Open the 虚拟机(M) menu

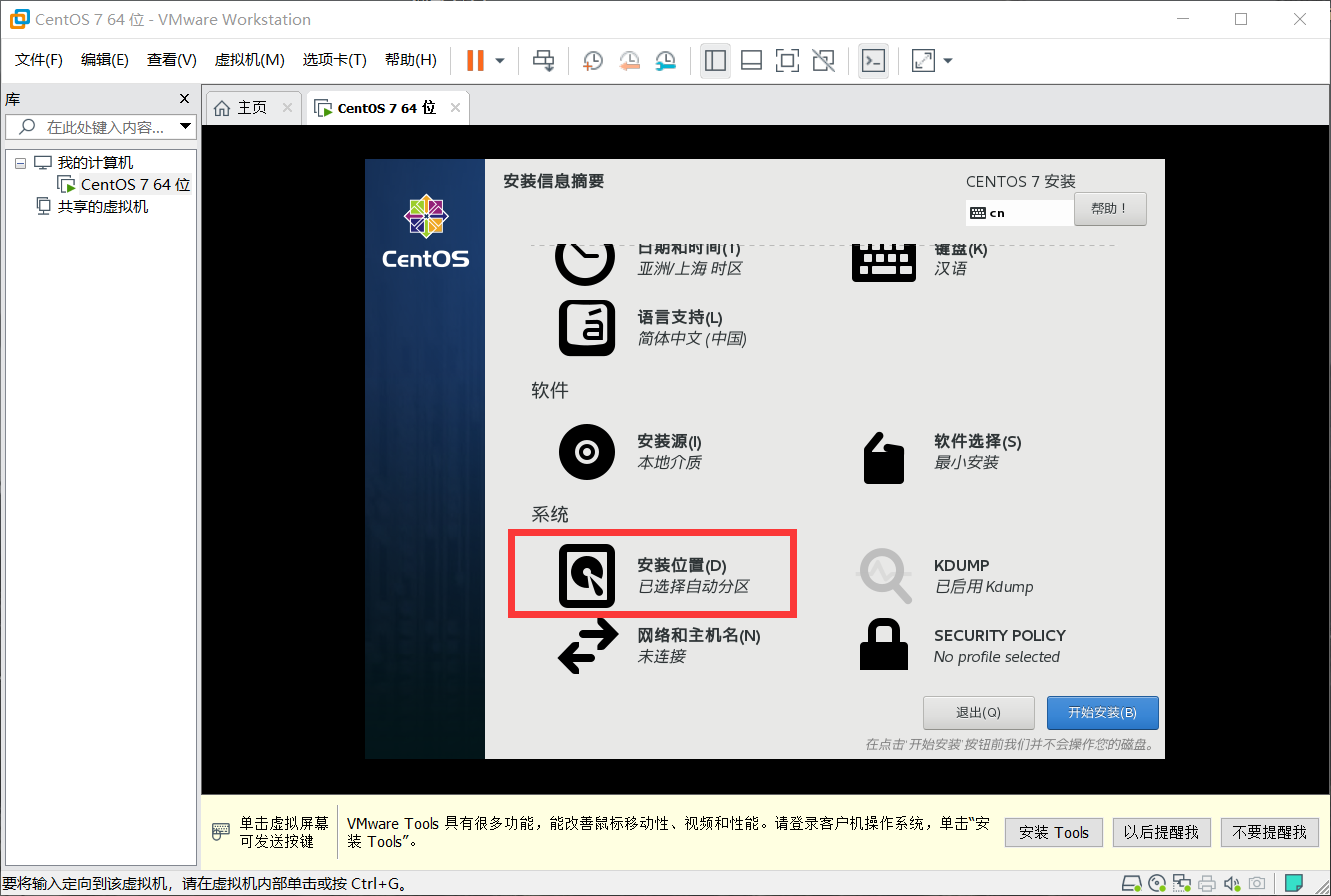(x=249, y=60)
